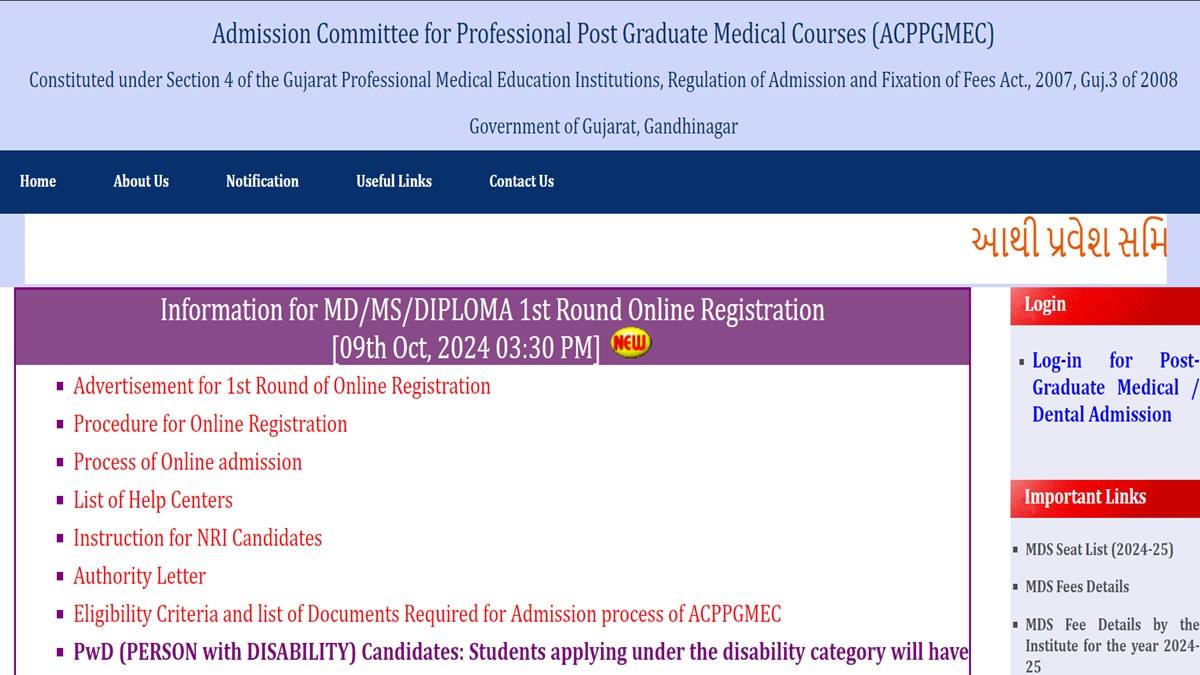The width and height of the screenshot is (1200, 675).
Task: Open Advertisement for 1st Round Registration link
Action: 282,386
